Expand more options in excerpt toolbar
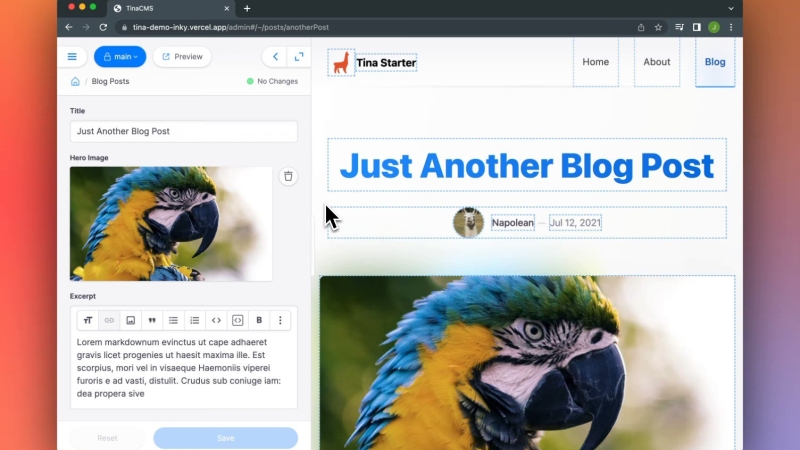Screen dimensions: 800x450 [280, 320]
